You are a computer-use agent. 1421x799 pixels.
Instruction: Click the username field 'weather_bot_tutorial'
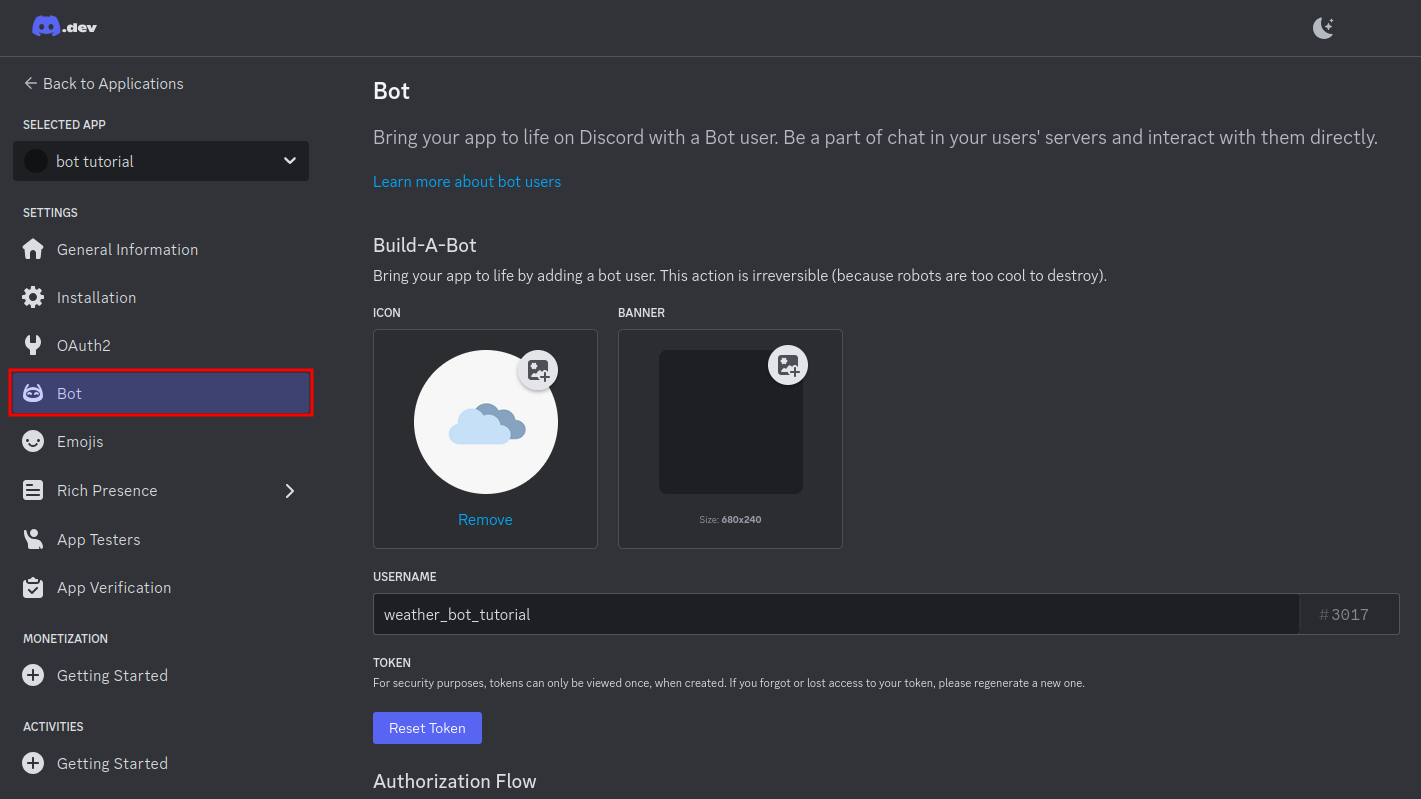click(836, 614)
